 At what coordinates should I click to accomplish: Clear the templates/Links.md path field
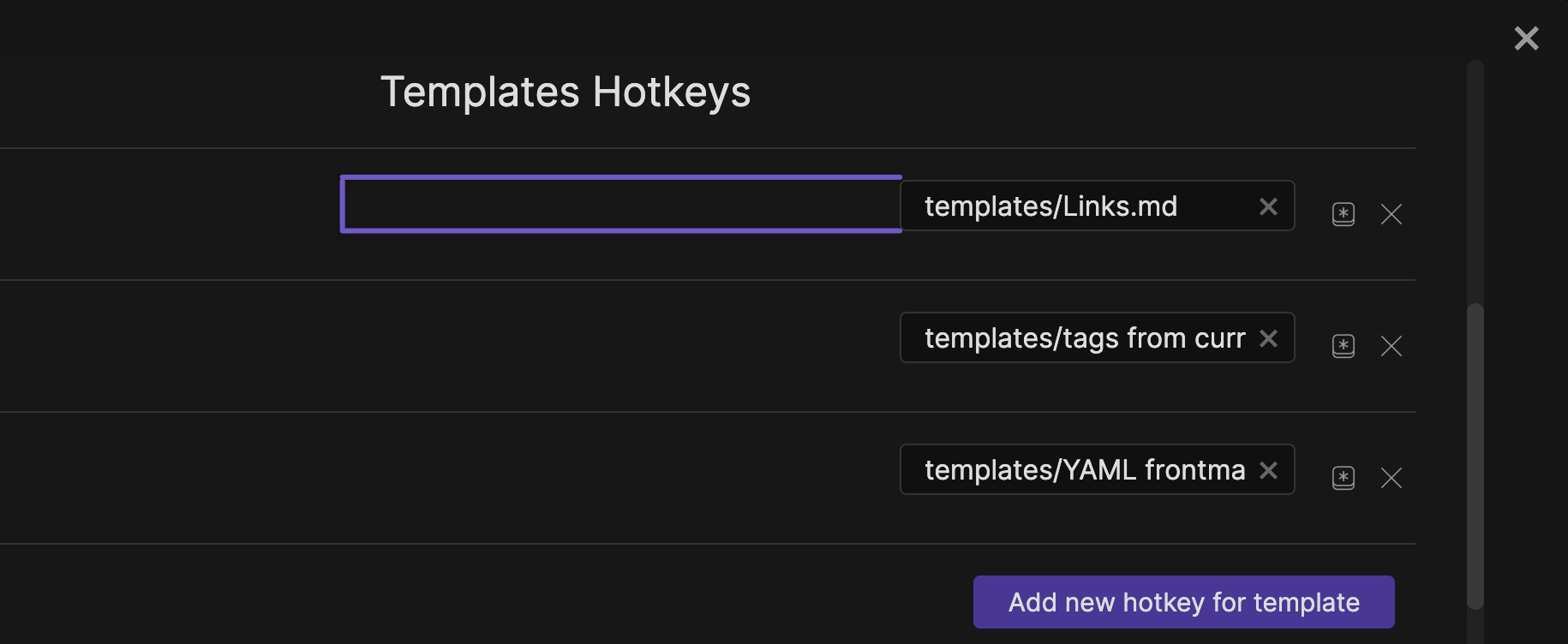(x=1267, y=206)
